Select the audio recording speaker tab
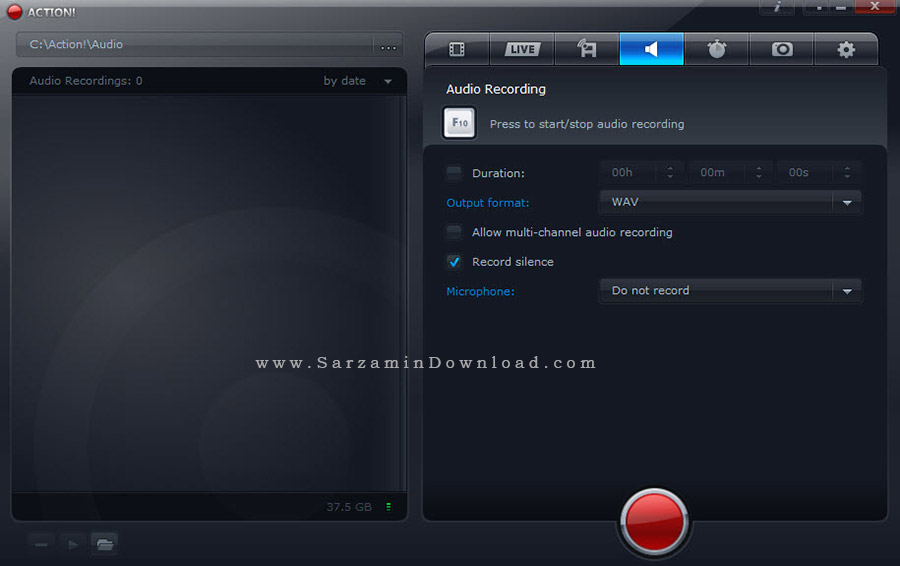This screenshot has width=900, height=566. click(651, 49)
